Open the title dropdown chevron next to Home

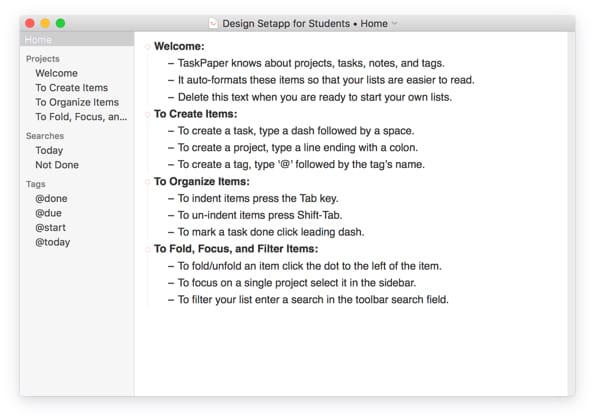[395, 24]
